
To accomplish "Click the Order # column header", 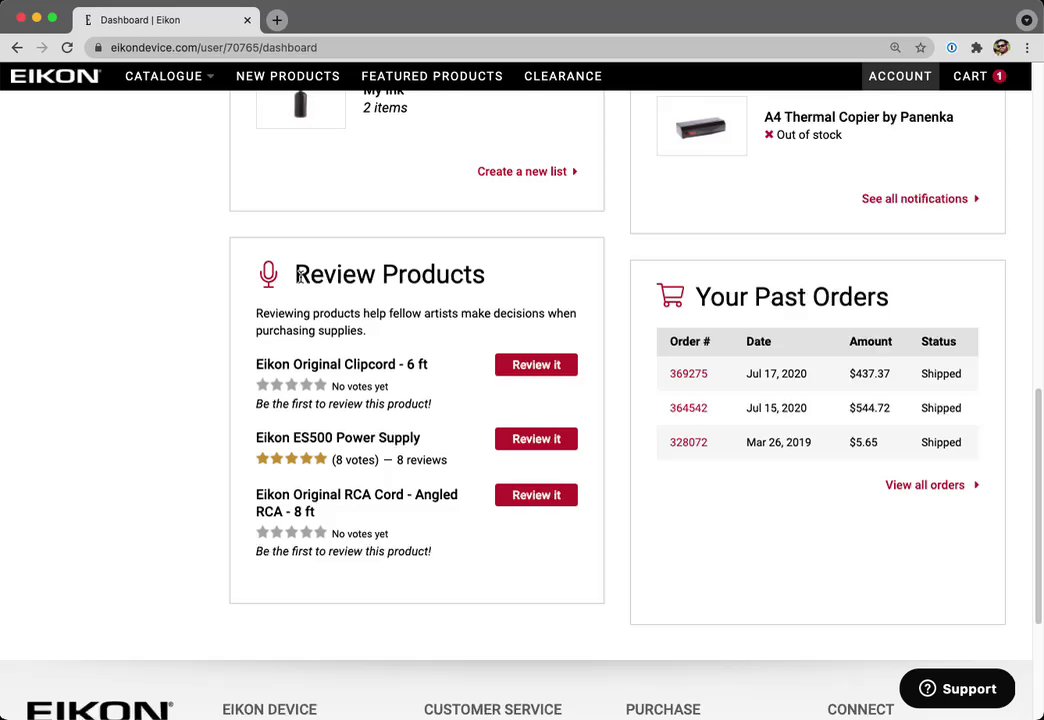I will (690, 341).
